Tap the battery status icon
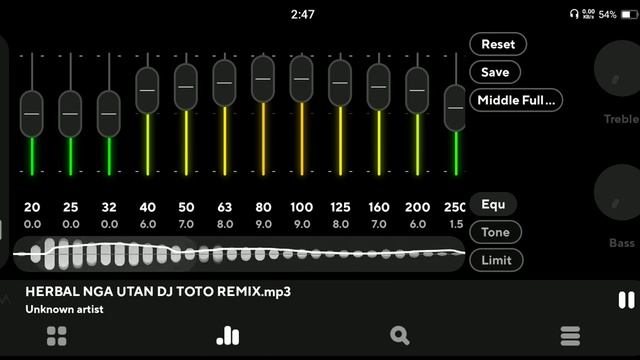Viewport: 640px width, 360px height. (x=628, y=15)
